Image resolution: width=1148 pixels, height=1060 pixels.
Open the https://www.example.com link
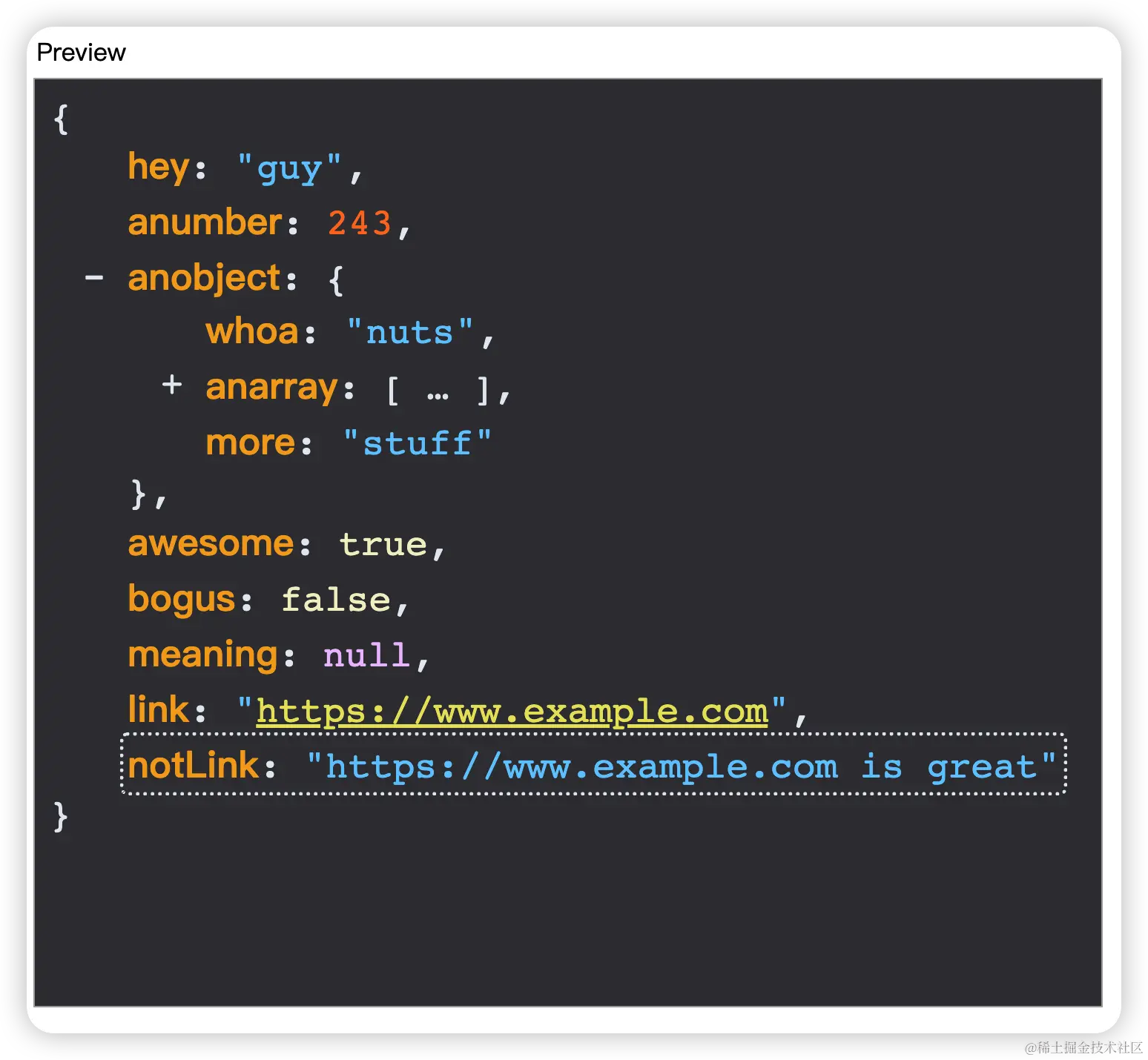pyautogui.click(x=512, y=712)
